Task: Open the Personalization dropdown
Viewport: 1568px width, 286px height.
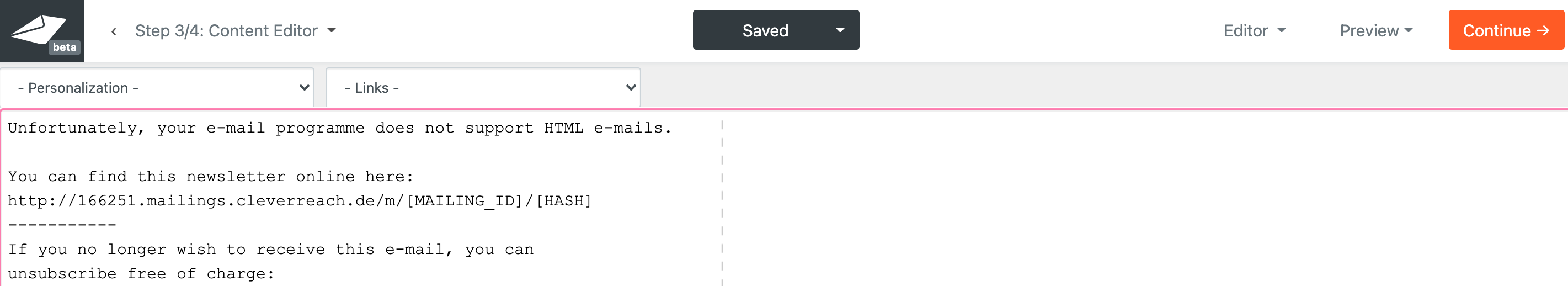Action: coord(157,88)
